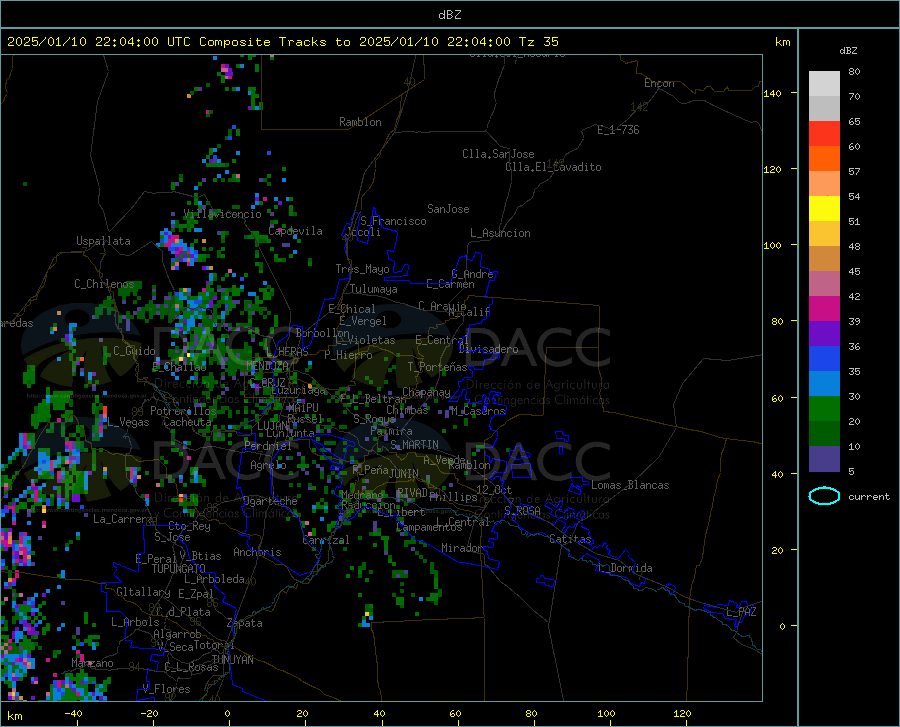Click the 0 km mark on vertical axis
Image resolution: width=900 pixels, height=727 pixels.
click(x=782, y=627)
